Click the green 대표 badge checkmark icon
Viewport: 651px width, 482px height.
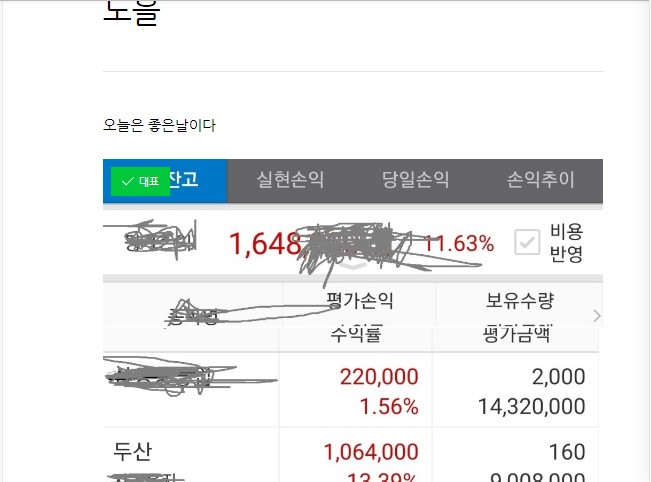coord(127,181)
